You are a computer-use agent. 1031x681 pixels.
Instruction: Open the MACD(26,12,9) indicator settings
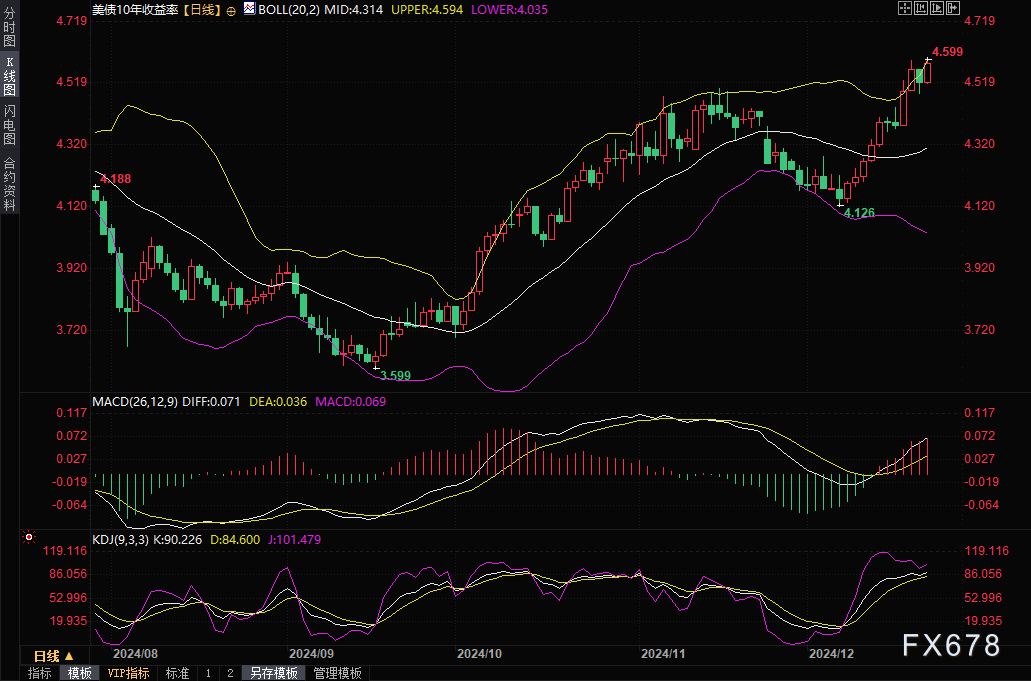pyautogui.click(x=135, y=401)
